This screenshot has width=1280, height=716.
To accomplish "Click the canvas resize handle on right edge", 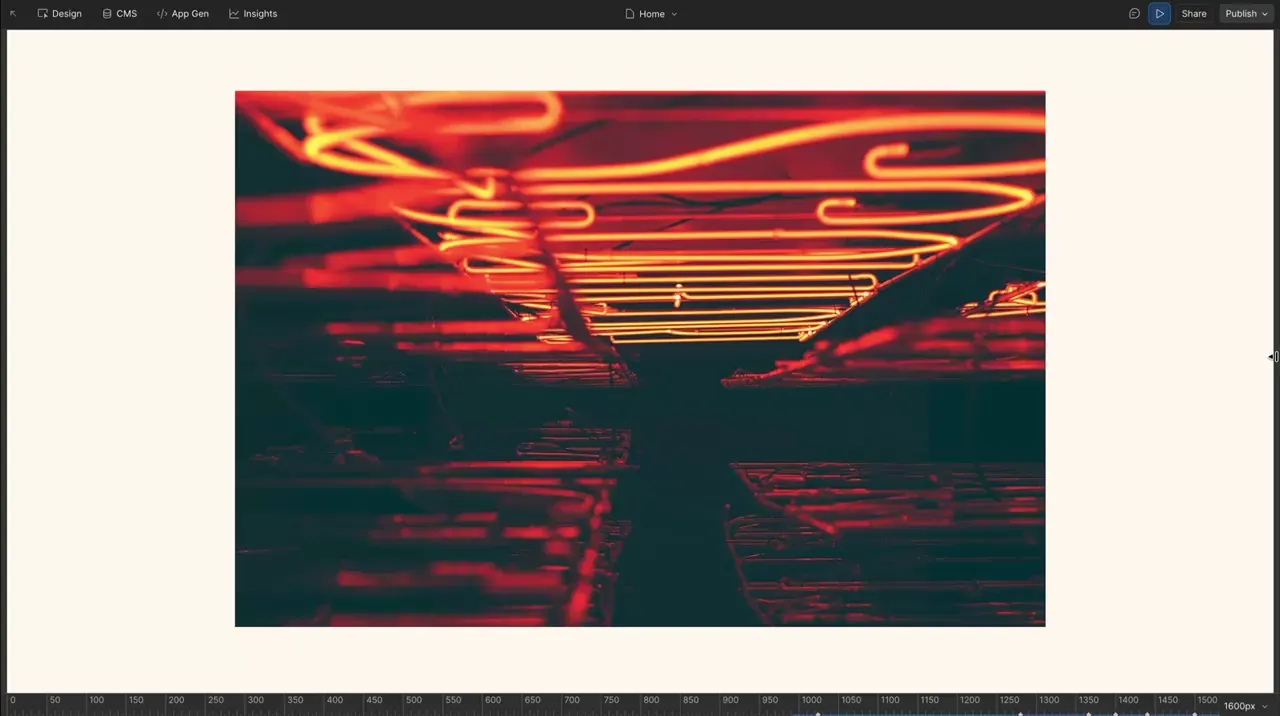I will click(1273, 357).
